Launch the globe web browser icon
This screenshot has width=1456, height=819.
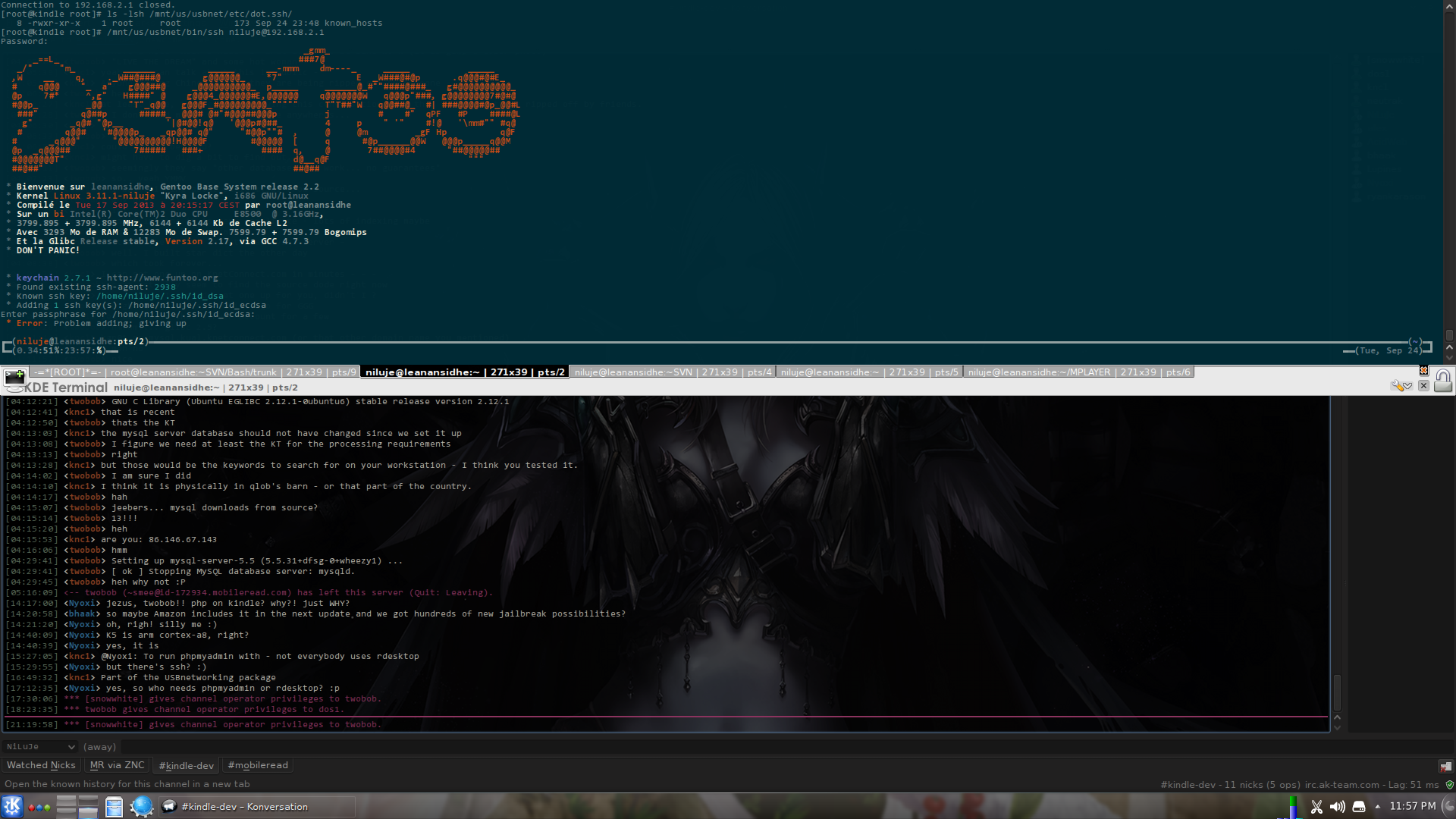pos(141,807)
